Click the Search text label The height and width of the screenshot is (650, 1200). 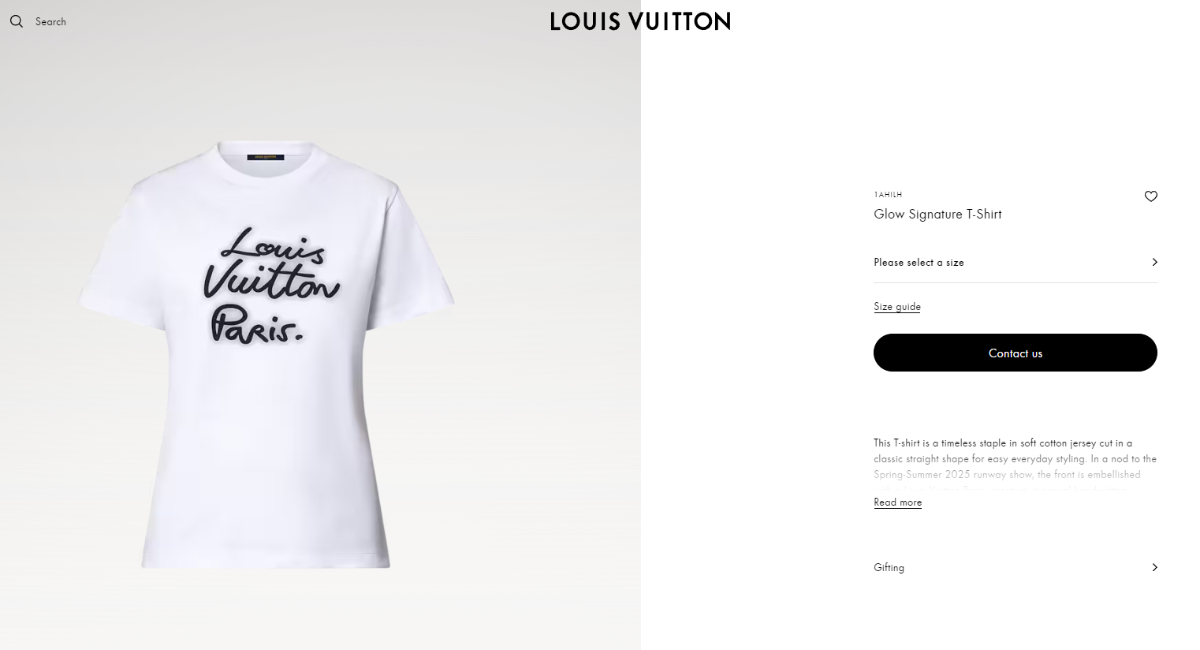pos(51,21)
